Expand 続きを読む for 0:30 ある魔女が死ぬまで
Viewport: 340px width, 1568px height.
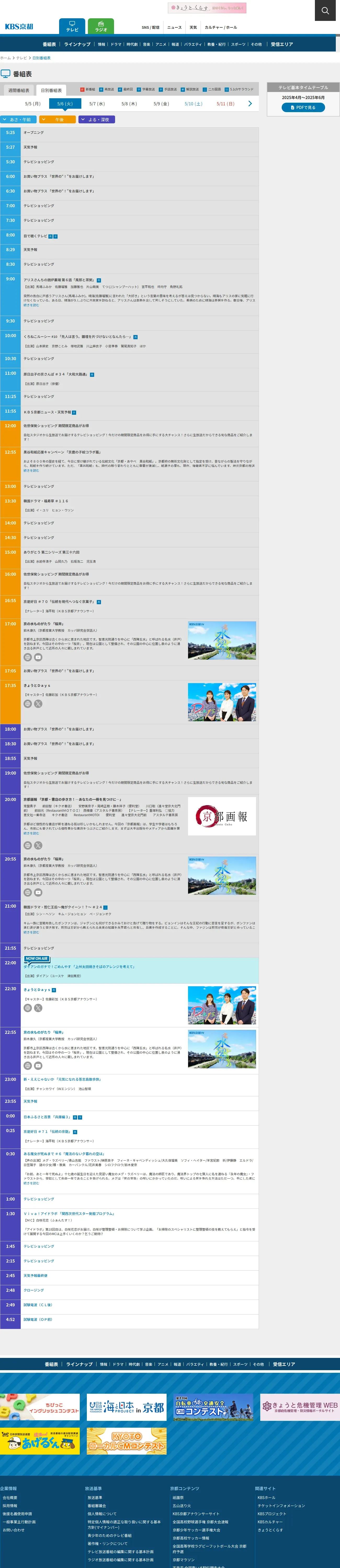(x=31, y=1183)
